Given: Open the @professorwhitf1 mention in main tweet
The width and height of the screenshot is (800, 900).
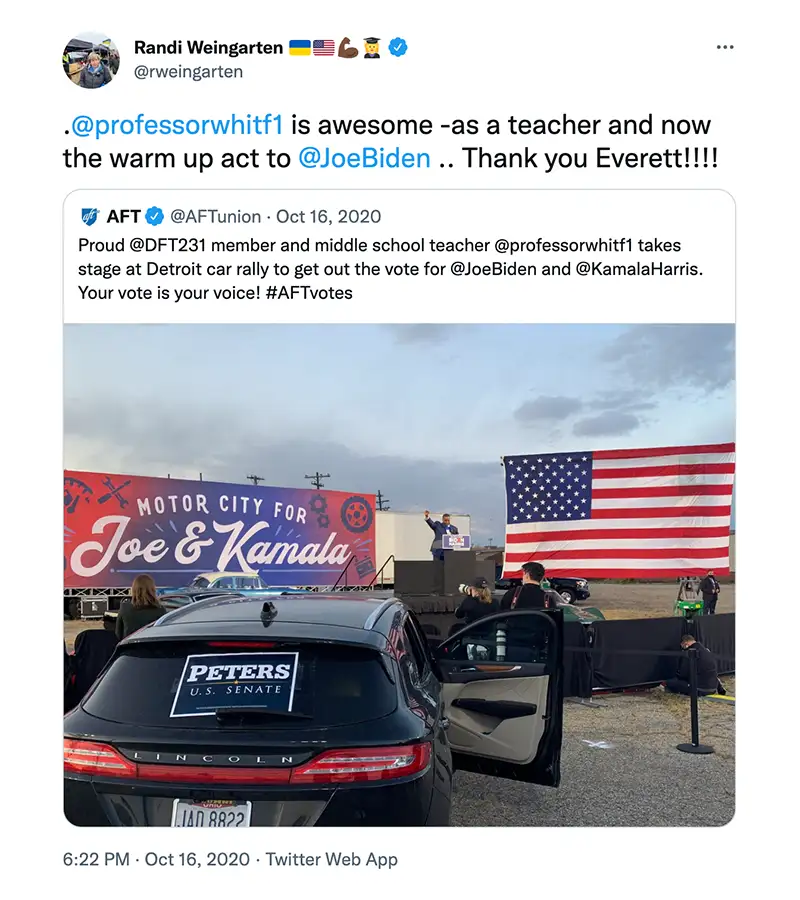Looking at the screenshot, I should 176,125.
